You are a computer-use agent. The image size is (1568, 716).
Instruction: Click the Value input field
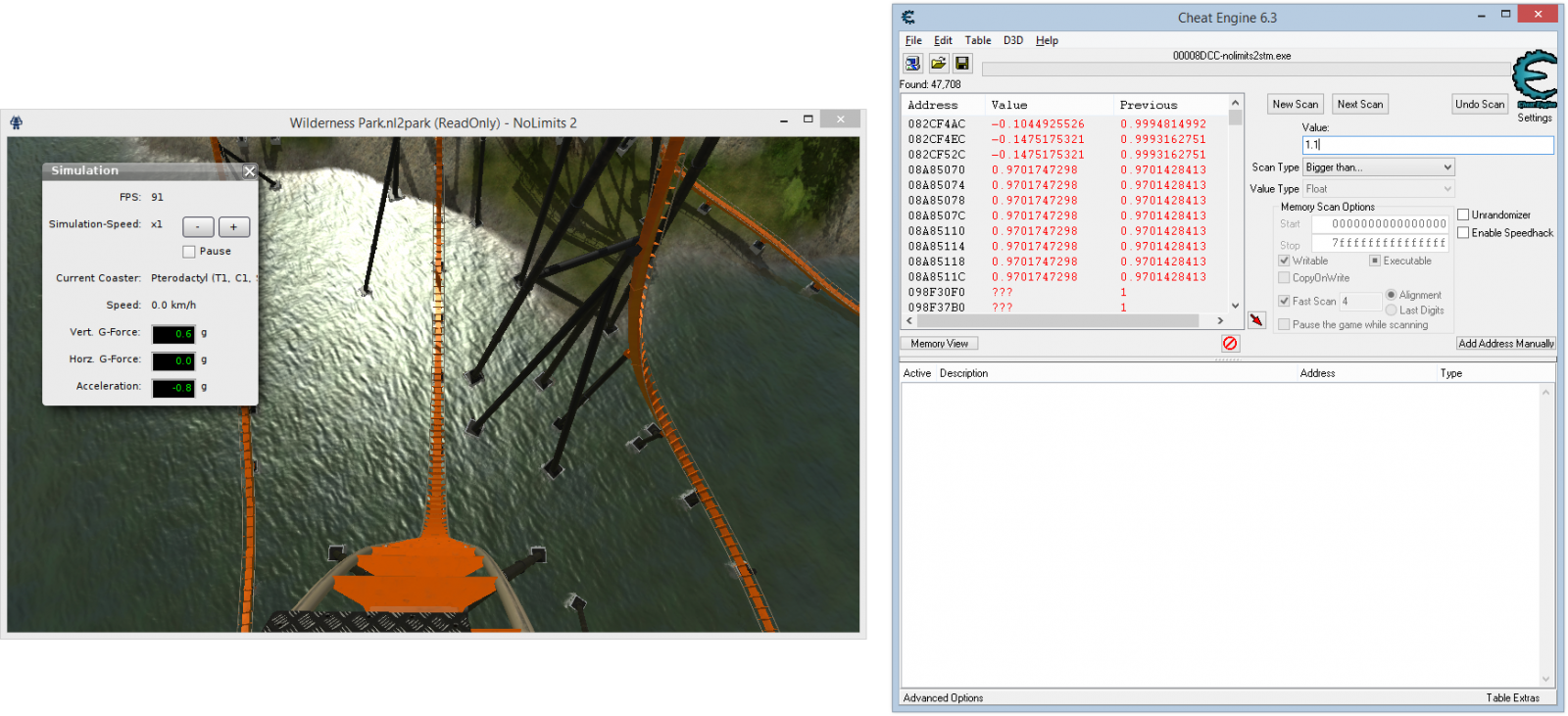(1427, 145)
